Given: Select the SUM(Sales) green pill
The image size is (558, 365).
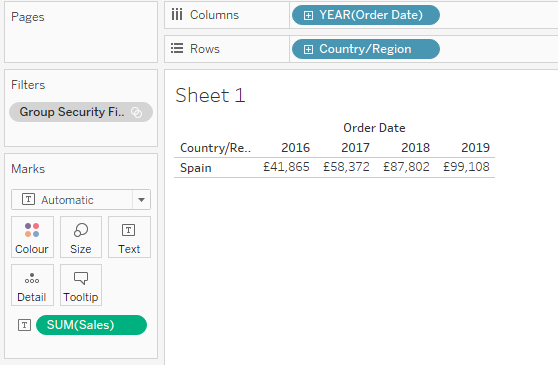Looking at the screenshot, I should coord(91,325).
